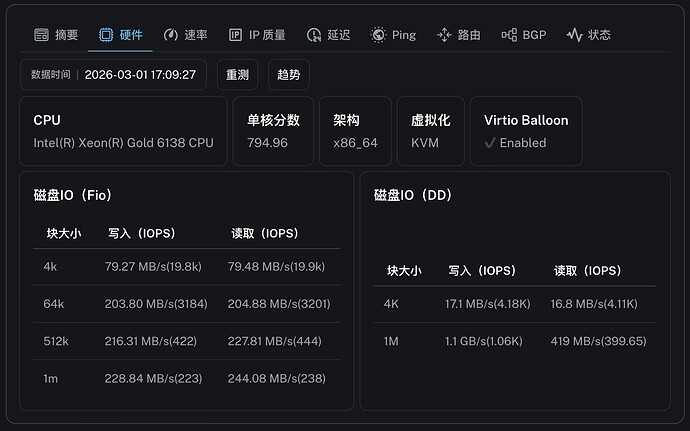Click the Summary (摘要) tab icon
The image size is (690, 431).
[41, 35]
